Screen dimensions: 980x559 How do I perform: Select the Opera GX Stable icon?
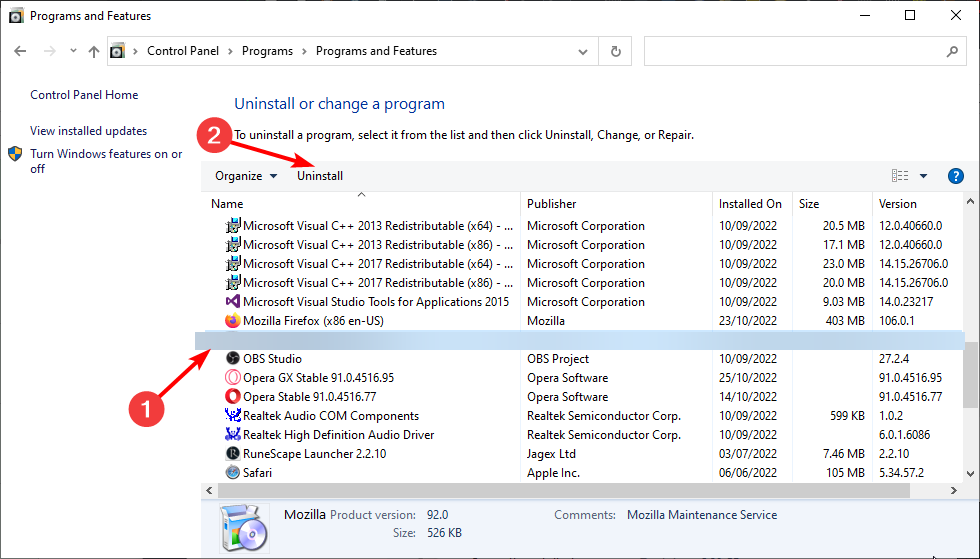[x=232, y=378]
